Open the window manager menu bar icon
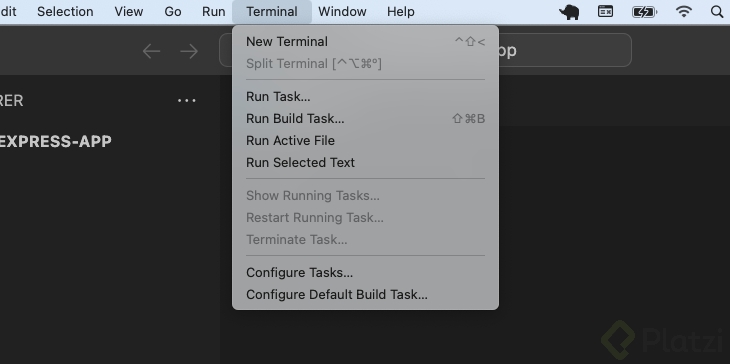Image resolution: width=730 pixels, height=364 pixels. coord(605,12)
